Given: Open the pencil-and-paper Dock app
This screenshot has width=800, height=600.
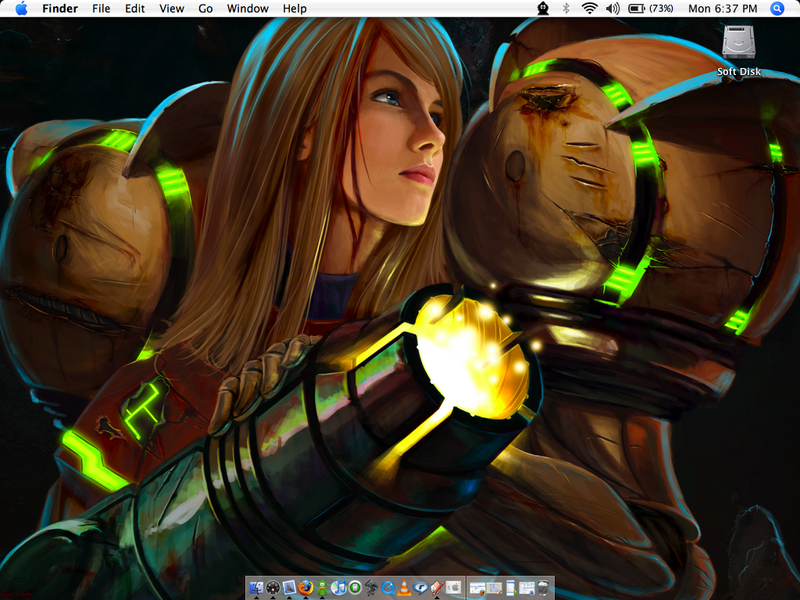Looking at the screenshot, I should click(437, 588).
